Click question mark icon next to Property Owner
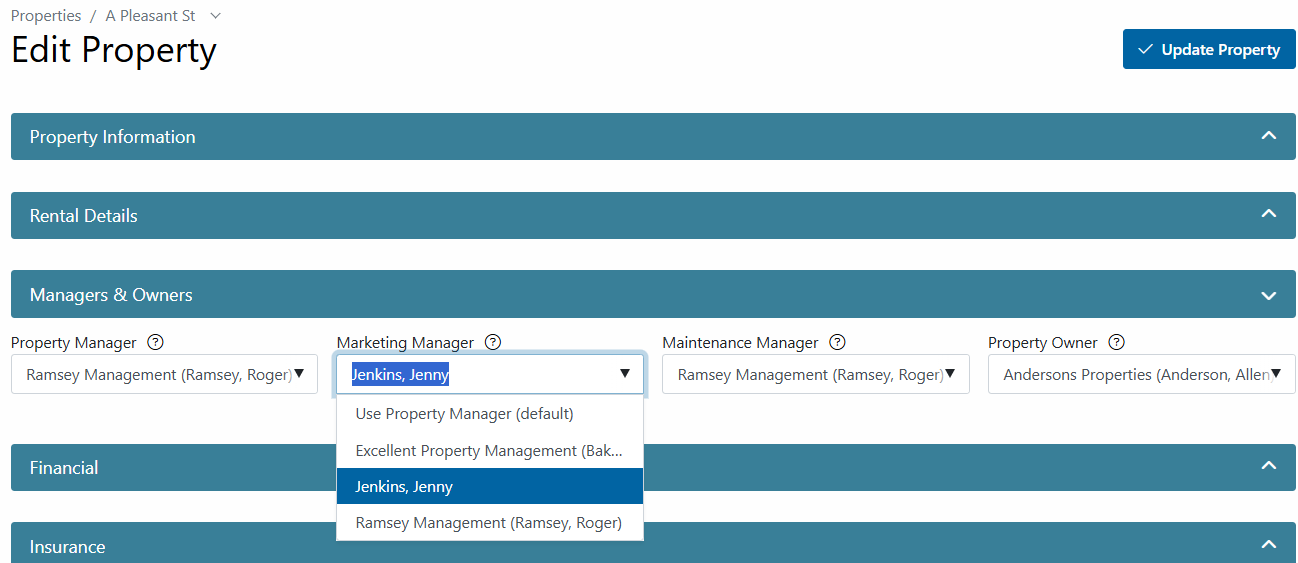This screenshot has width=1298, height=563. [x=1117, y=342]
